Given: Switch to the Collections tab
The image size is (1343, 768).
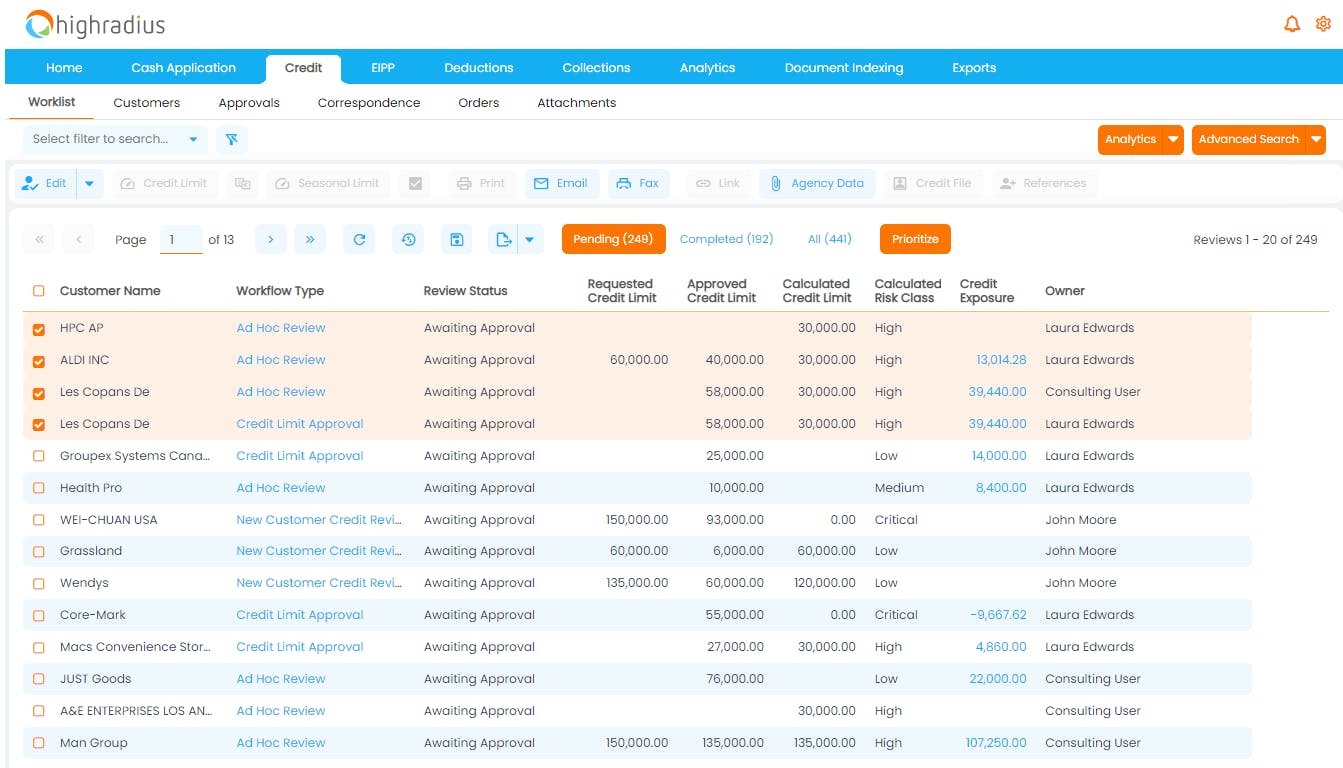Looking at the screenshot, I should click(596, 68).
